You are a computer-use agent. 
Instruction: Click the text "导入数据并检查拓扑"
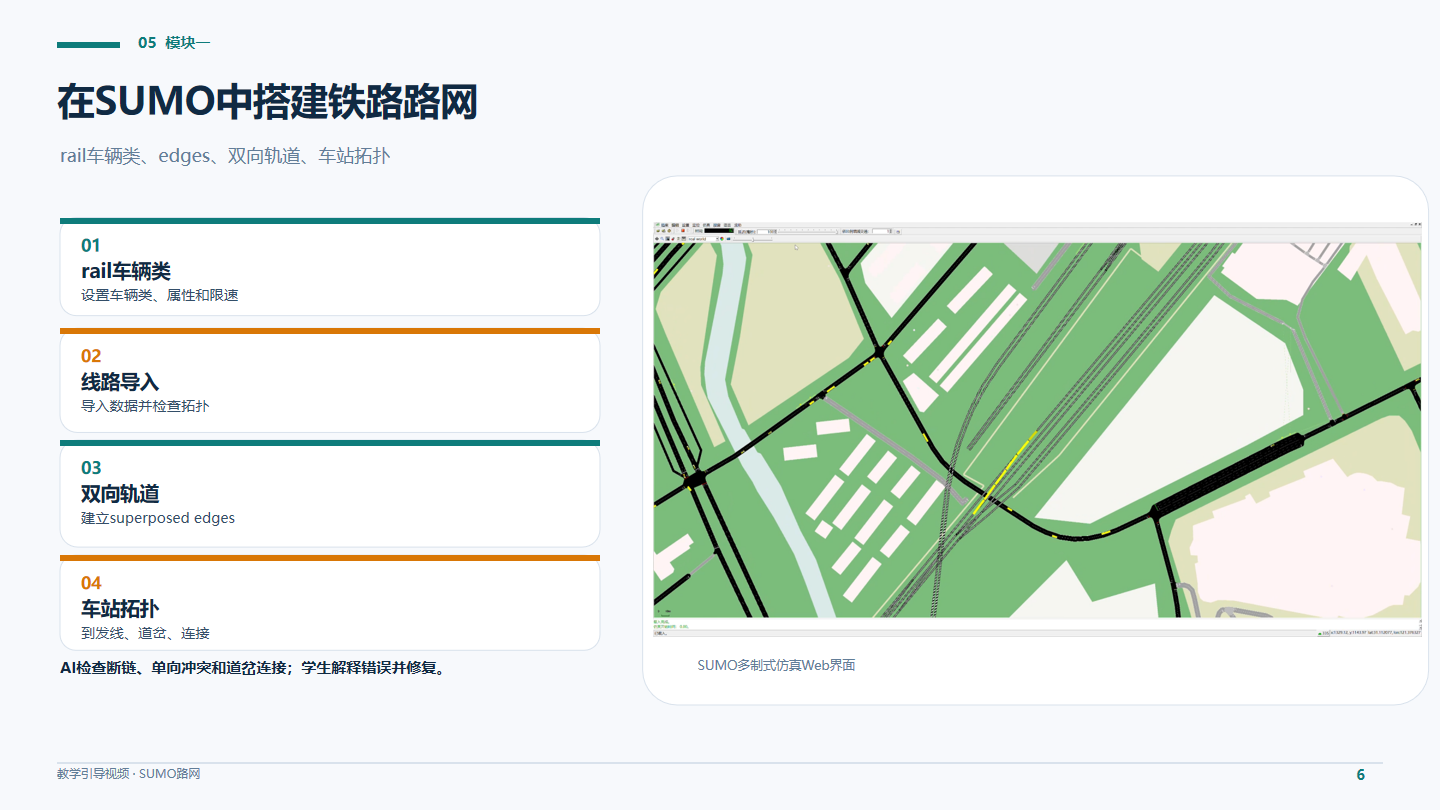145,407
